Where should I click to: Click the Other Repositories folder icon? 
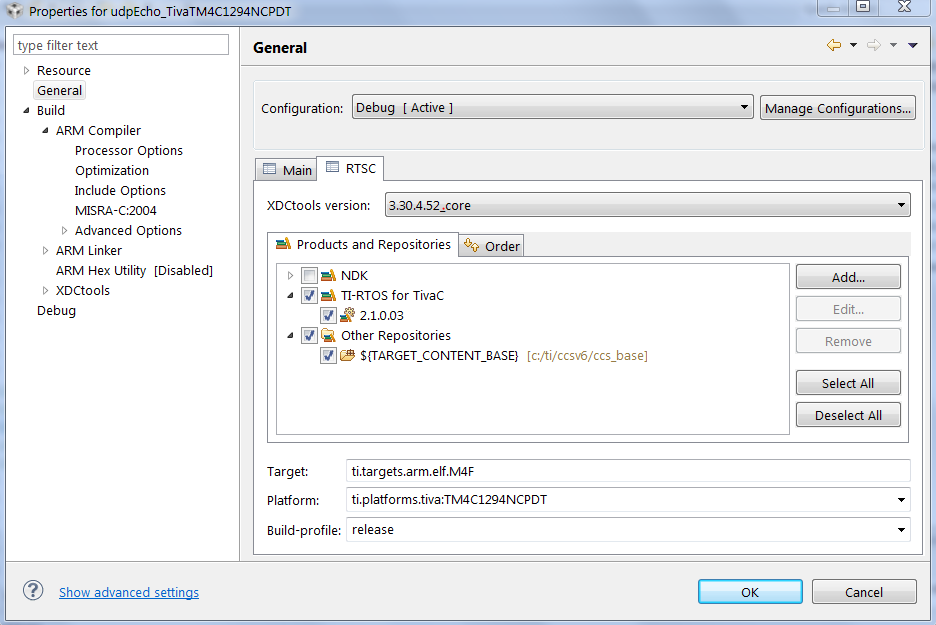point(328,335)
